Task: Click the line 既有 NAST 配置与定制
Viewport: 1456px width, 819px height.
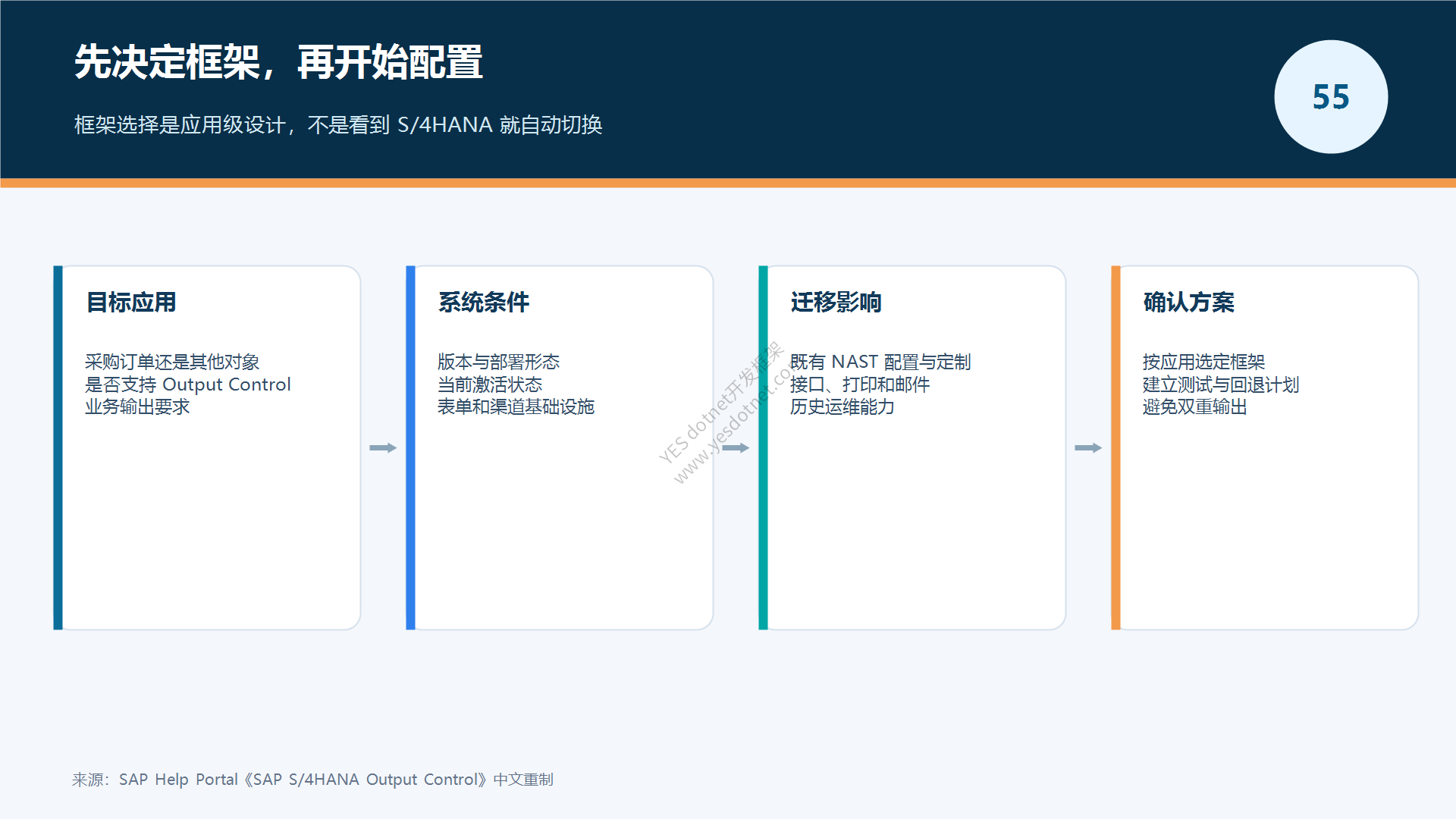Action: 880,362
